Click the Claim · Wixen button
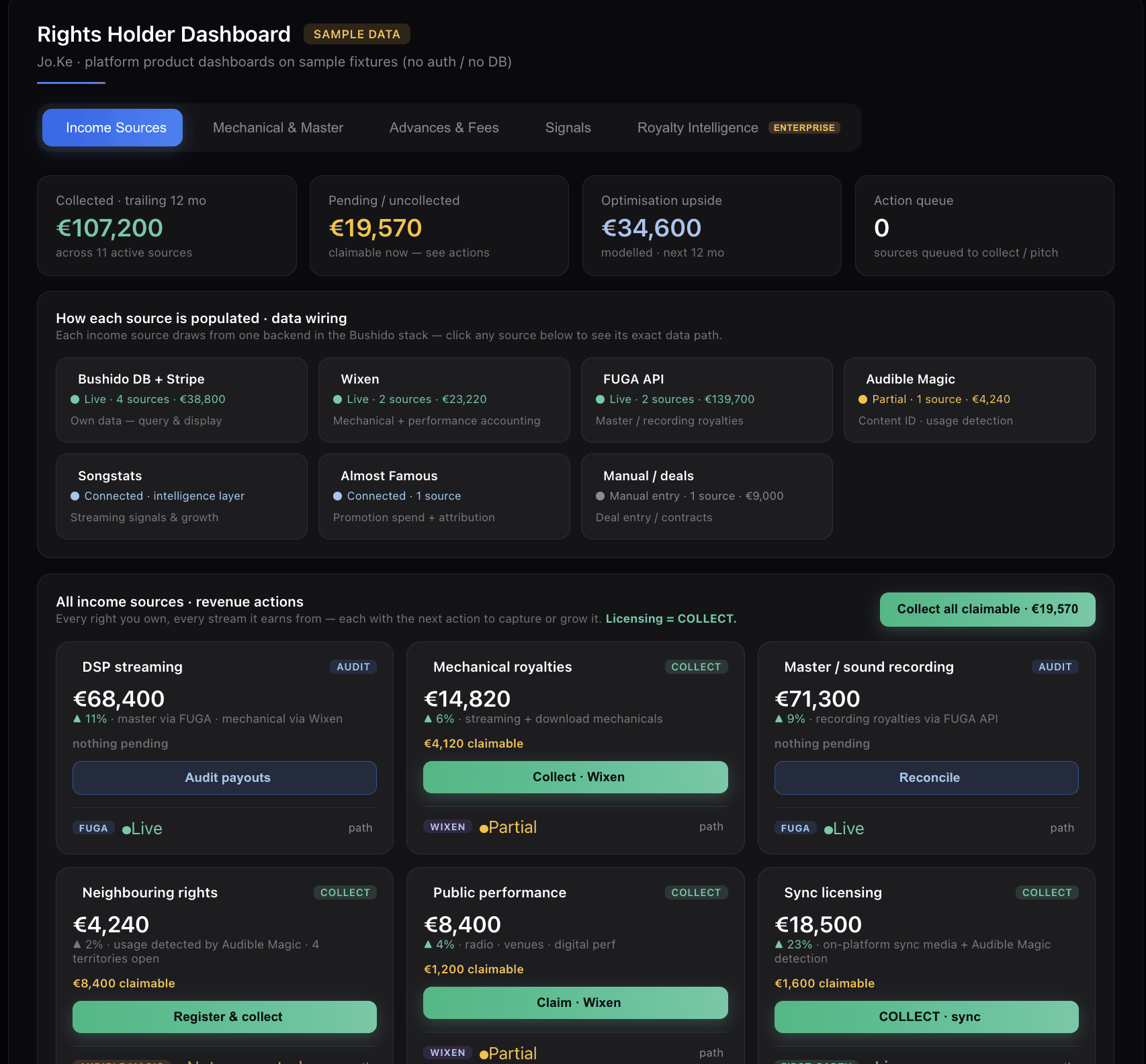This screenshot has width=1146, height=1064. (576, 1003)
